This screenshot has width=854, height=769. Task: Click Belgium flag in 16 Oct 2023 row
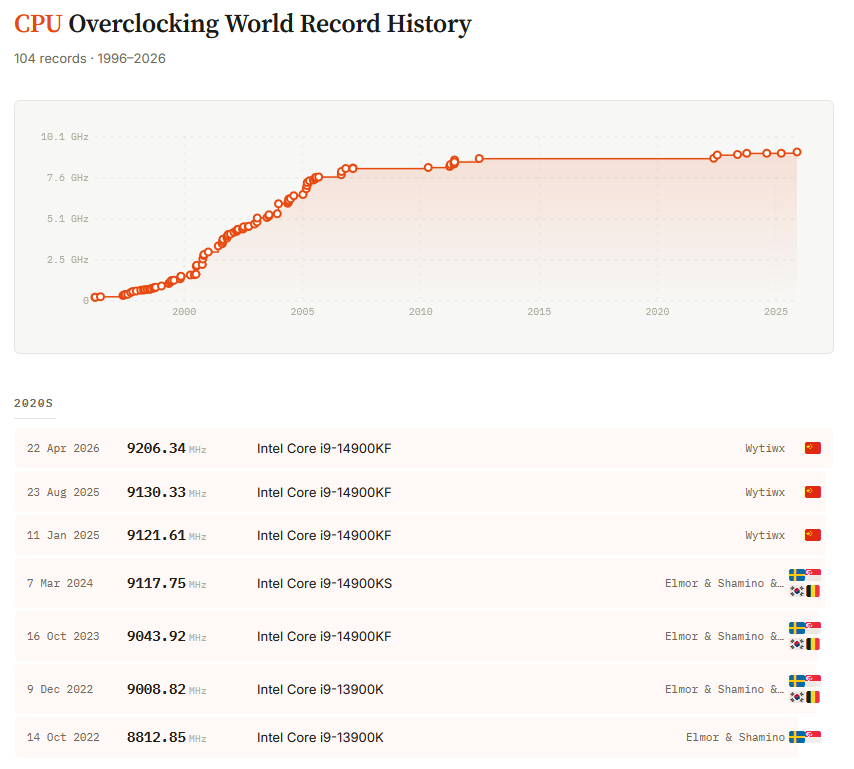pyautogui.click(x=813, y=644)
